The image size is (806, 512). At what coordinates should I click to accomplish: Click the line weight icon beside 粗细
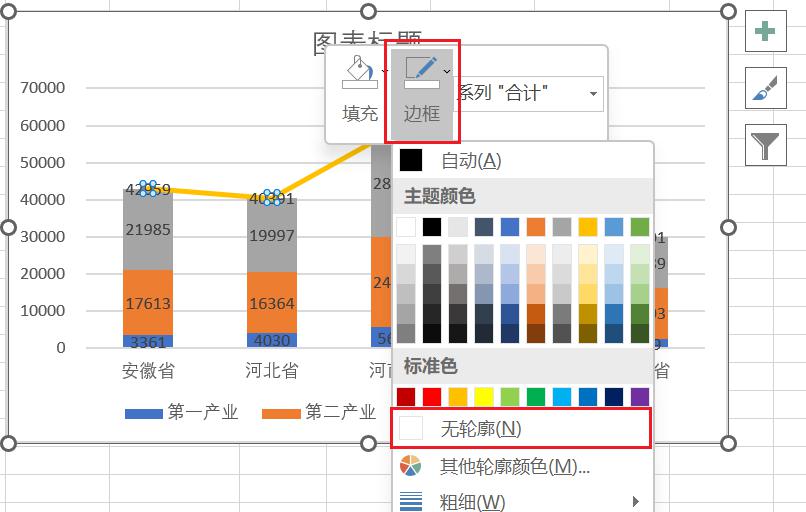point(411,501)
